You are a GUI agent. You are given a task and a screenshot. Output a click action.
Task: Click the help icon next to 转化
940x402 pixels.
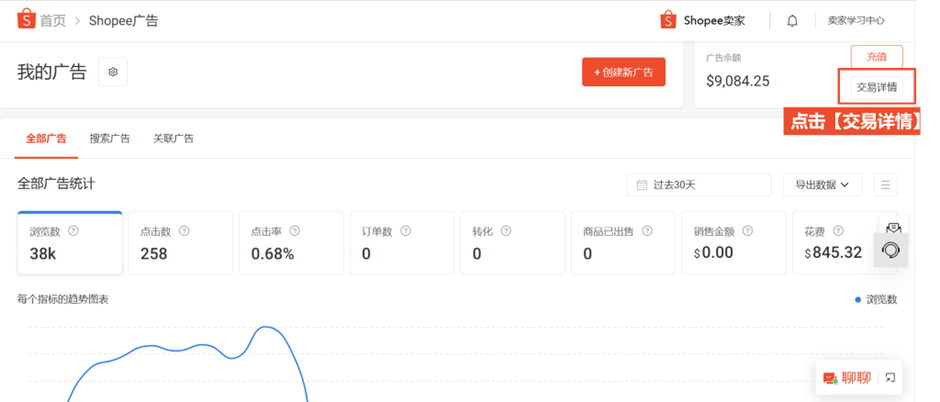[x=506, y=231]
